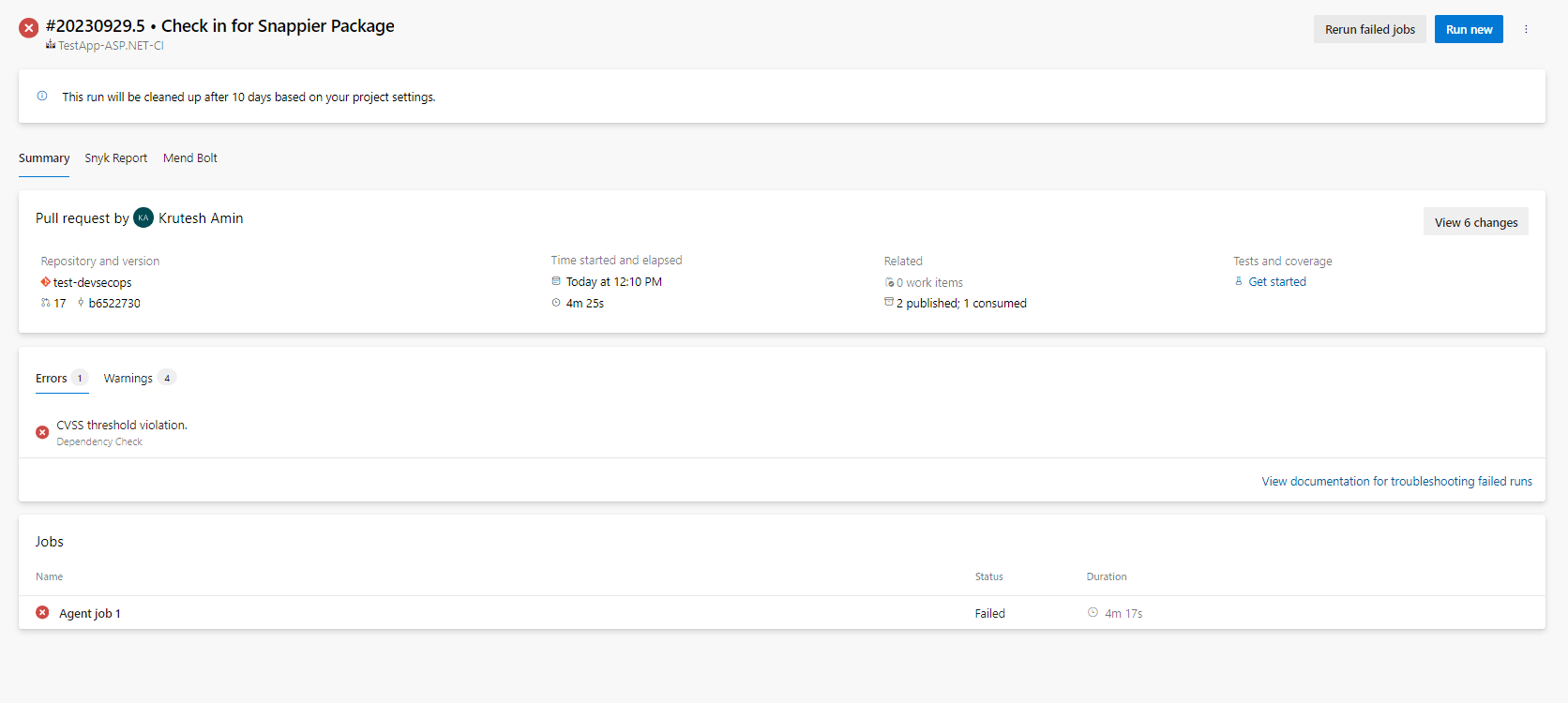
Task: Click the info icon in cleanup notice
Action: point(42,96)
